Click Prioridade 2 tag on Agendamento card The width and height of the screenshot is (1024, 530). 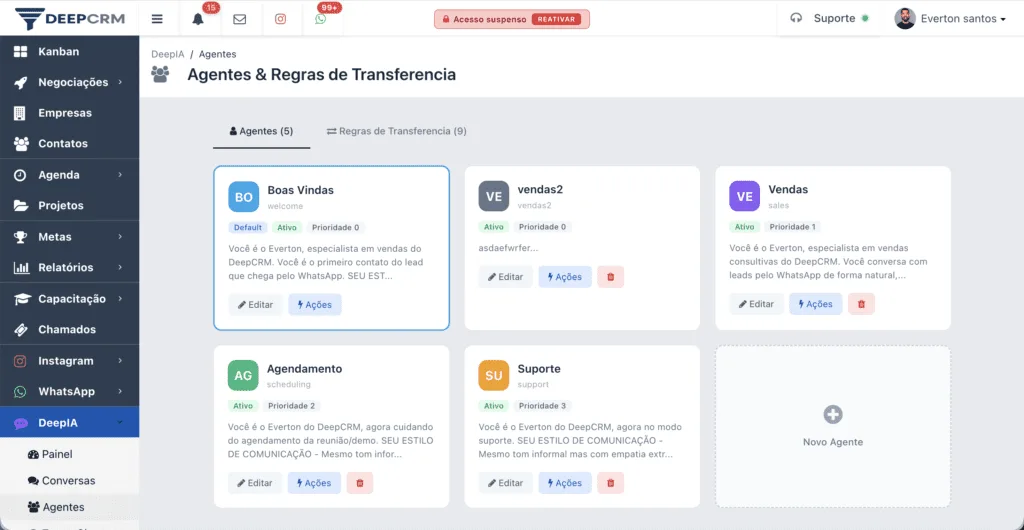click(291, 406)
